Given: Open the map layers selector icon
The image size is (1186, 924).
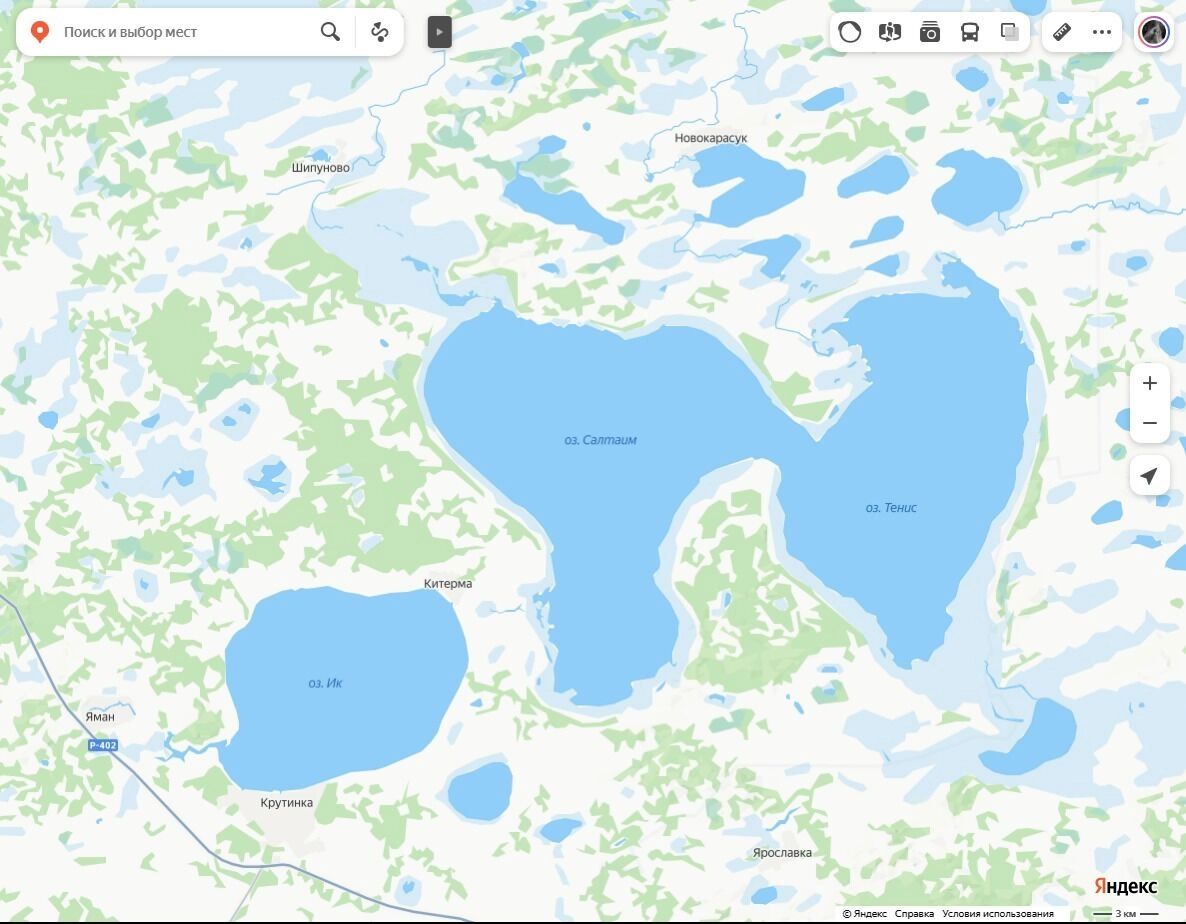Looking at the screenshot, I should point(1010,32).
